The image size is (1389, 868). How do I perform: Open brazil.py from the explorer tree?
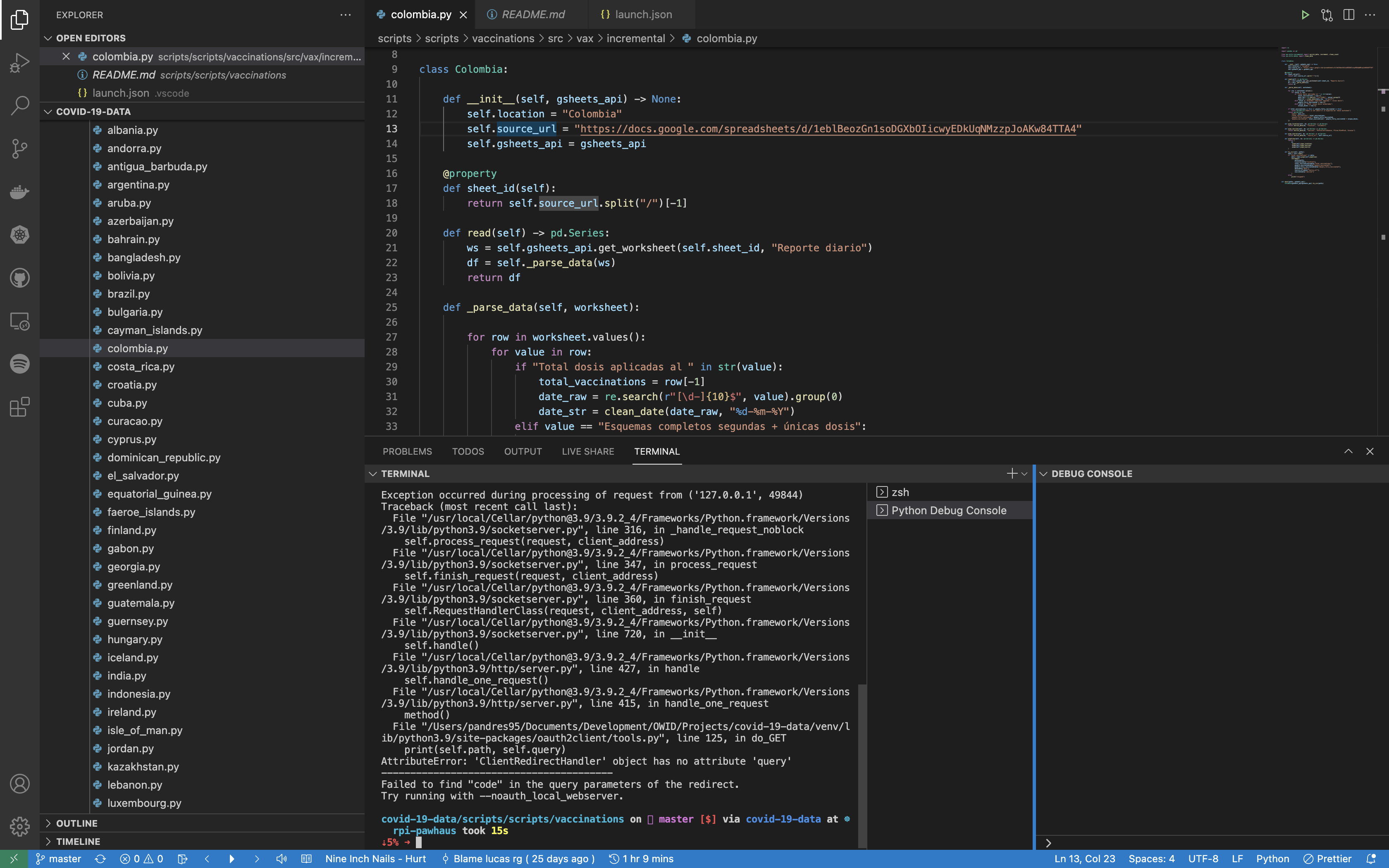click(128, 293)
